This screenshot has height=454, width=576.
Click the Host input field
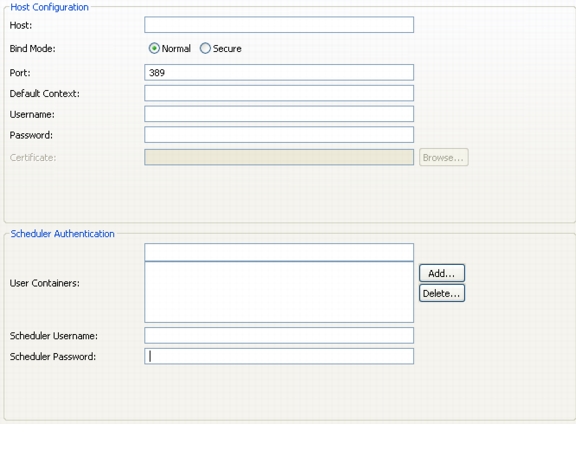pos(279,25)
